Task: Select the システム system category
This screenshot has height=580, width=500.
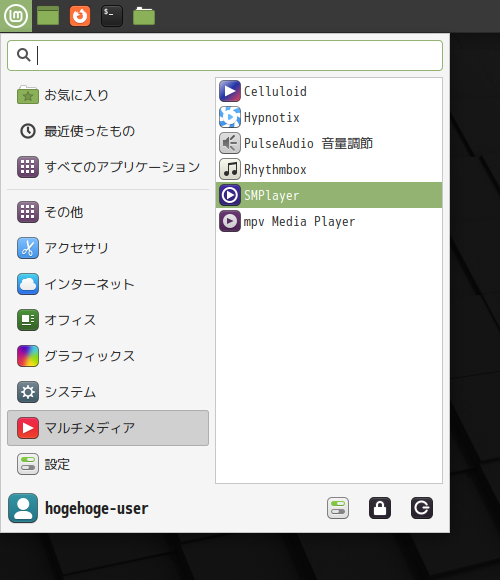Action: [x=108, y=392]
